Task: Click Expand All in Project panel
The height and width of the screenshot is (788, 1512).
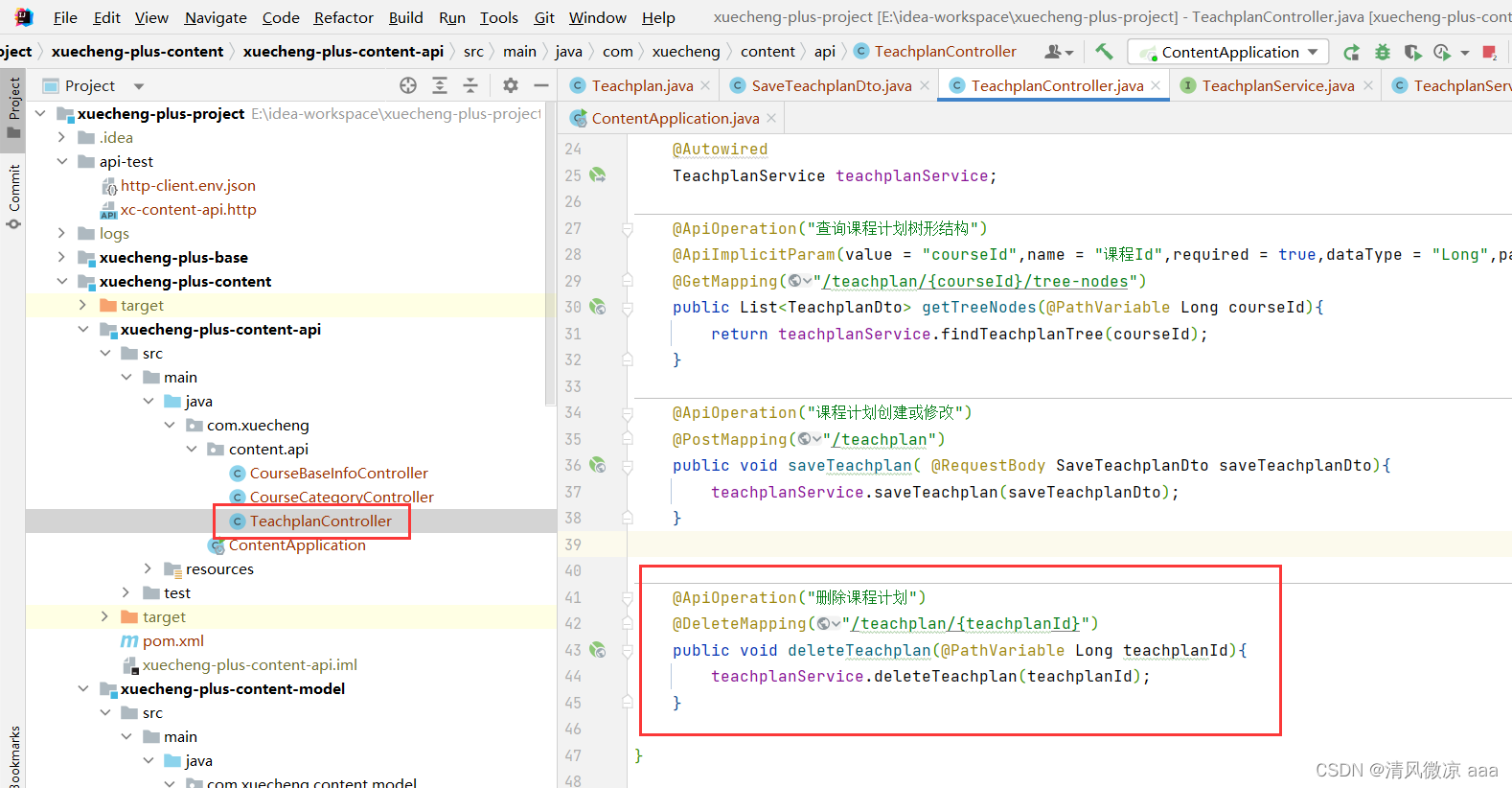Action: pyautogui.click(x=440, y=85)
